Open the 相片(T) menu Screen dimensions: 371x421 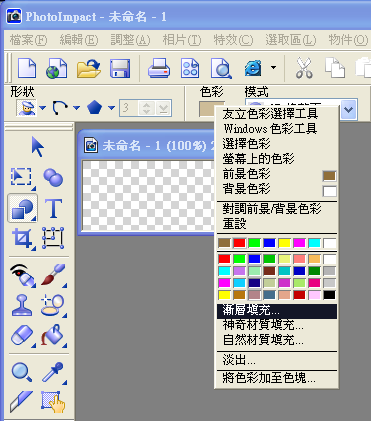[182, 40]
